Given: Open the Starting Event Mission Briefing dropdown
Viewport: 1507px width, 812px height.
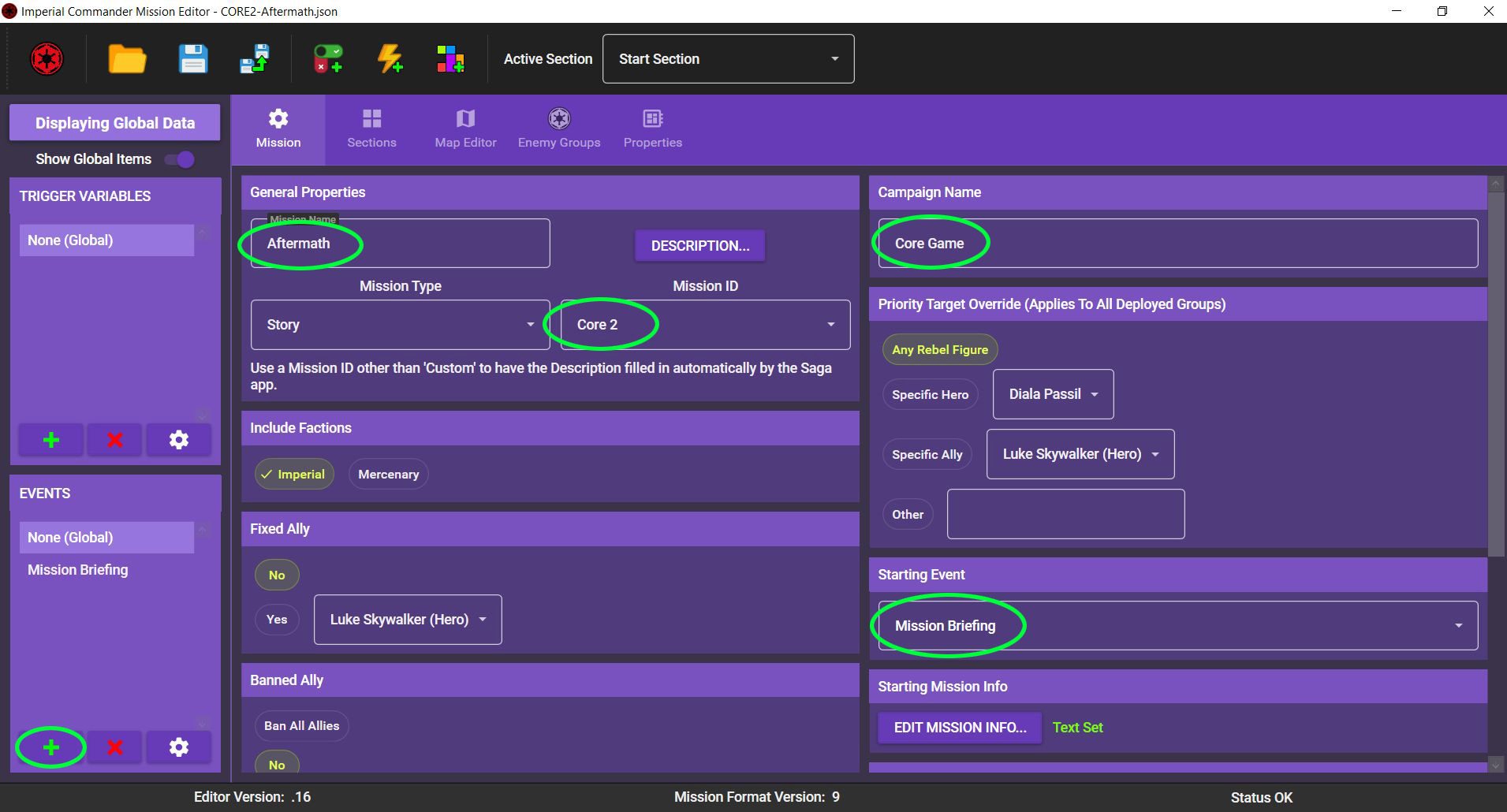Looking at the screenshot, I should pos(1178,626).
